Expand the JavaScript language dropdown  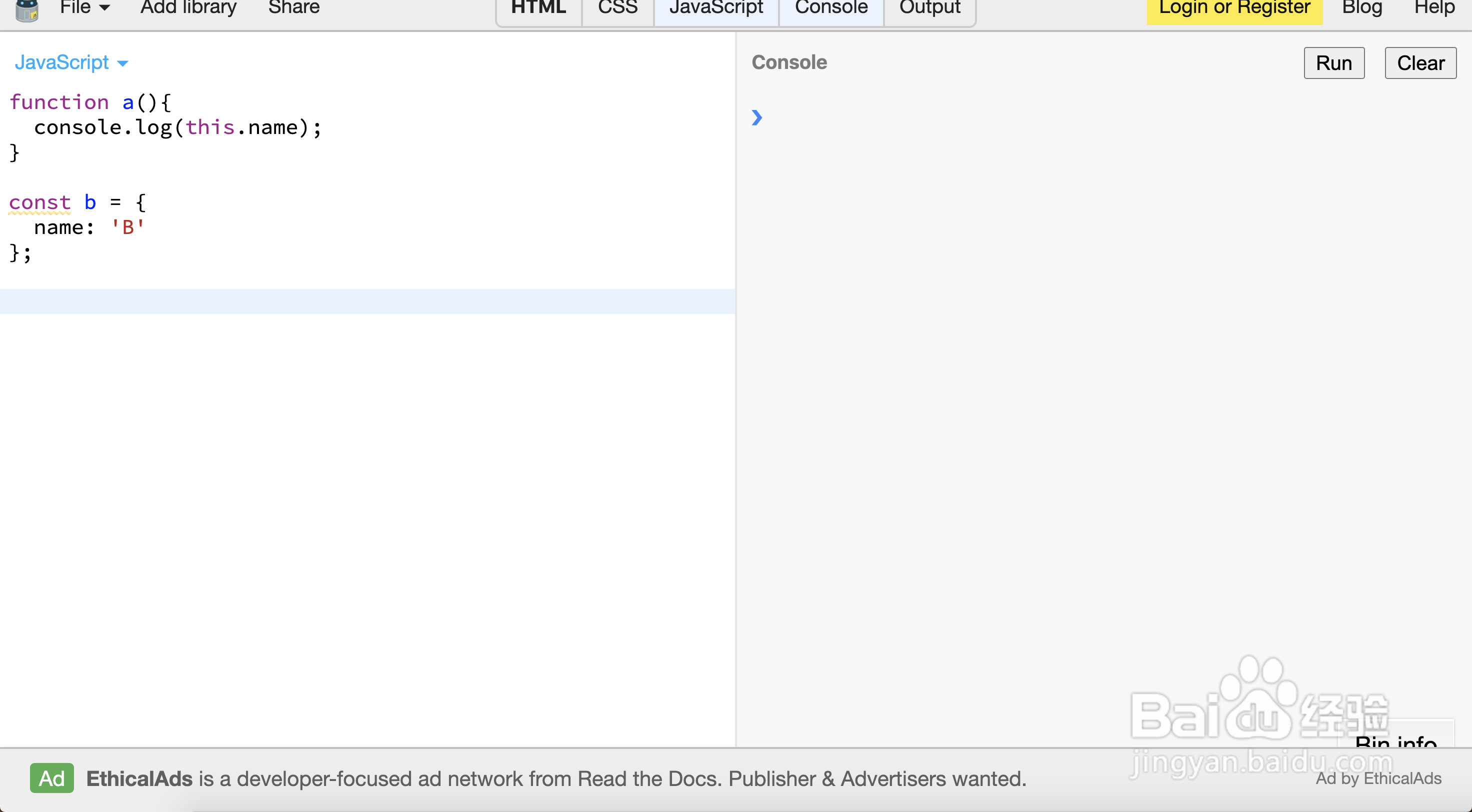[71, 62]
